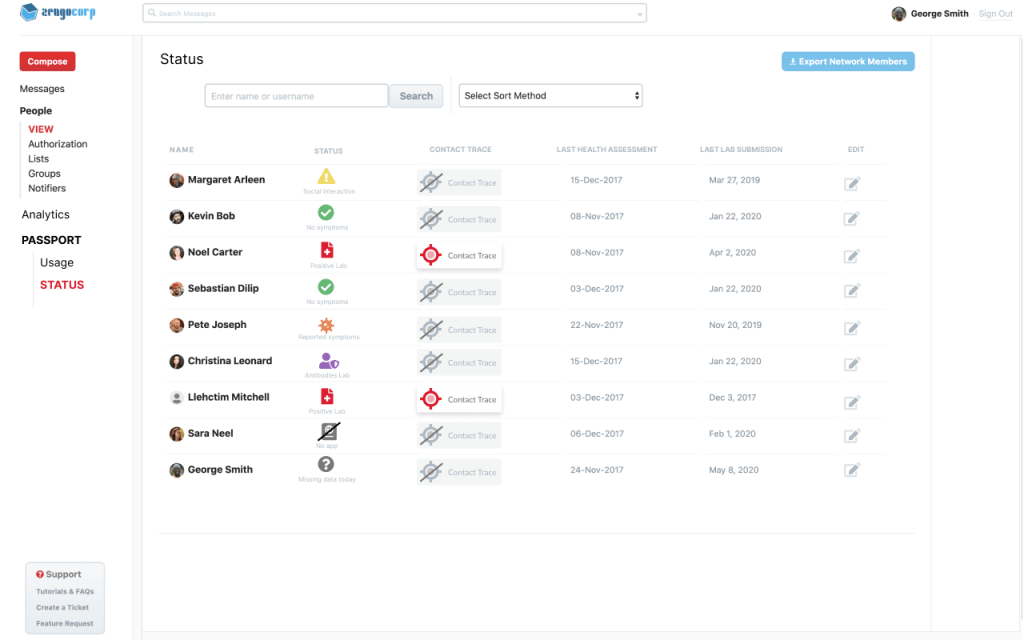1024x640 pixels.
Task: Open Authorization under People
Action: tap(58, 144)
